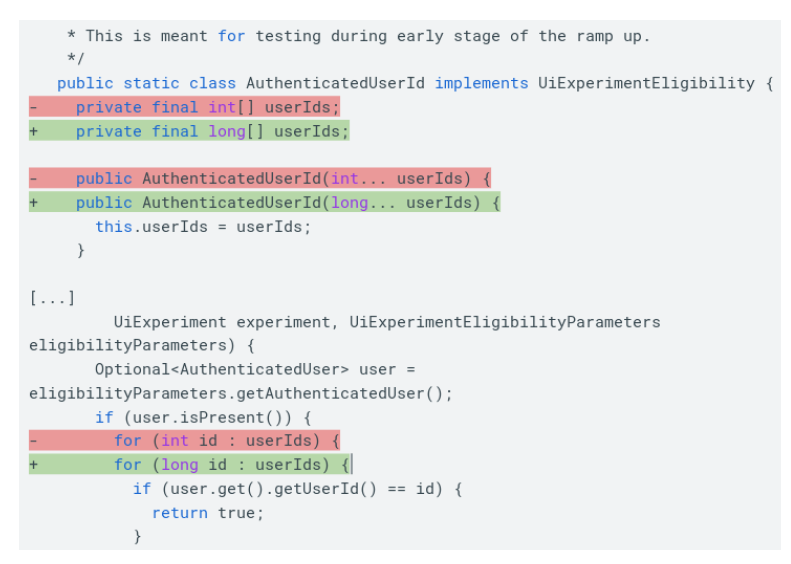
Task: Click the 'this.userIds = userIds;' assignment line
Action: click(x=203, y=227)
